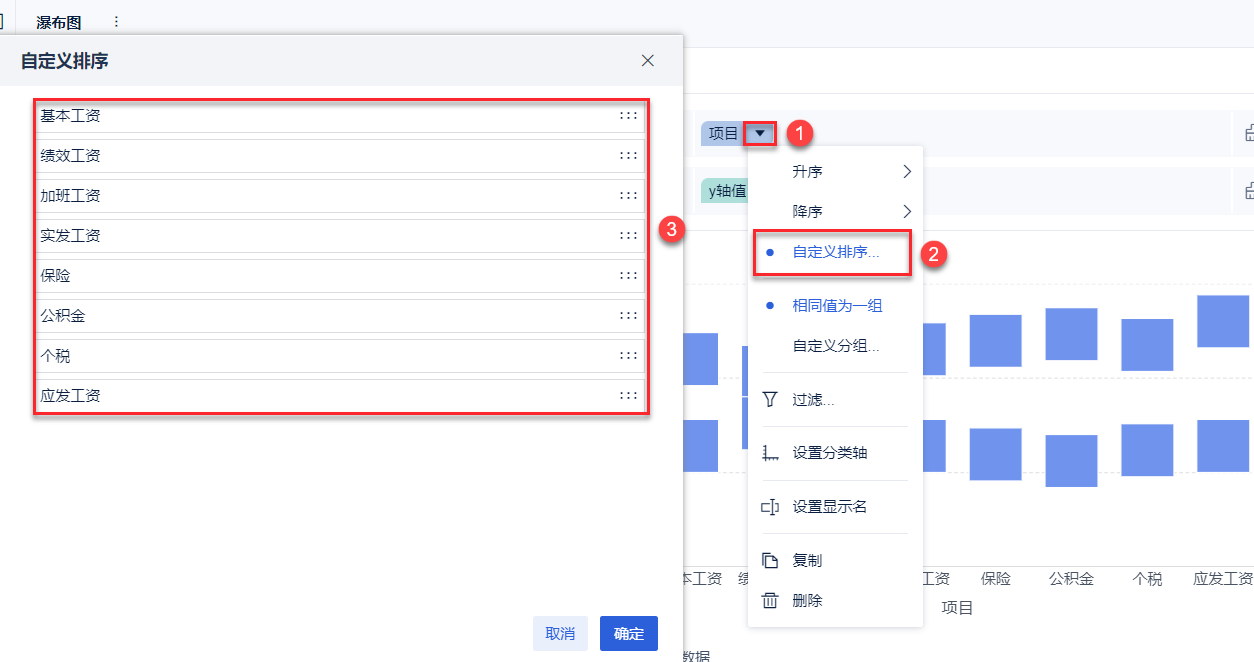Select 相同值为一组 grouping option
The width and height of the screenshot is (1254, 662).
(x=837, y=306)
